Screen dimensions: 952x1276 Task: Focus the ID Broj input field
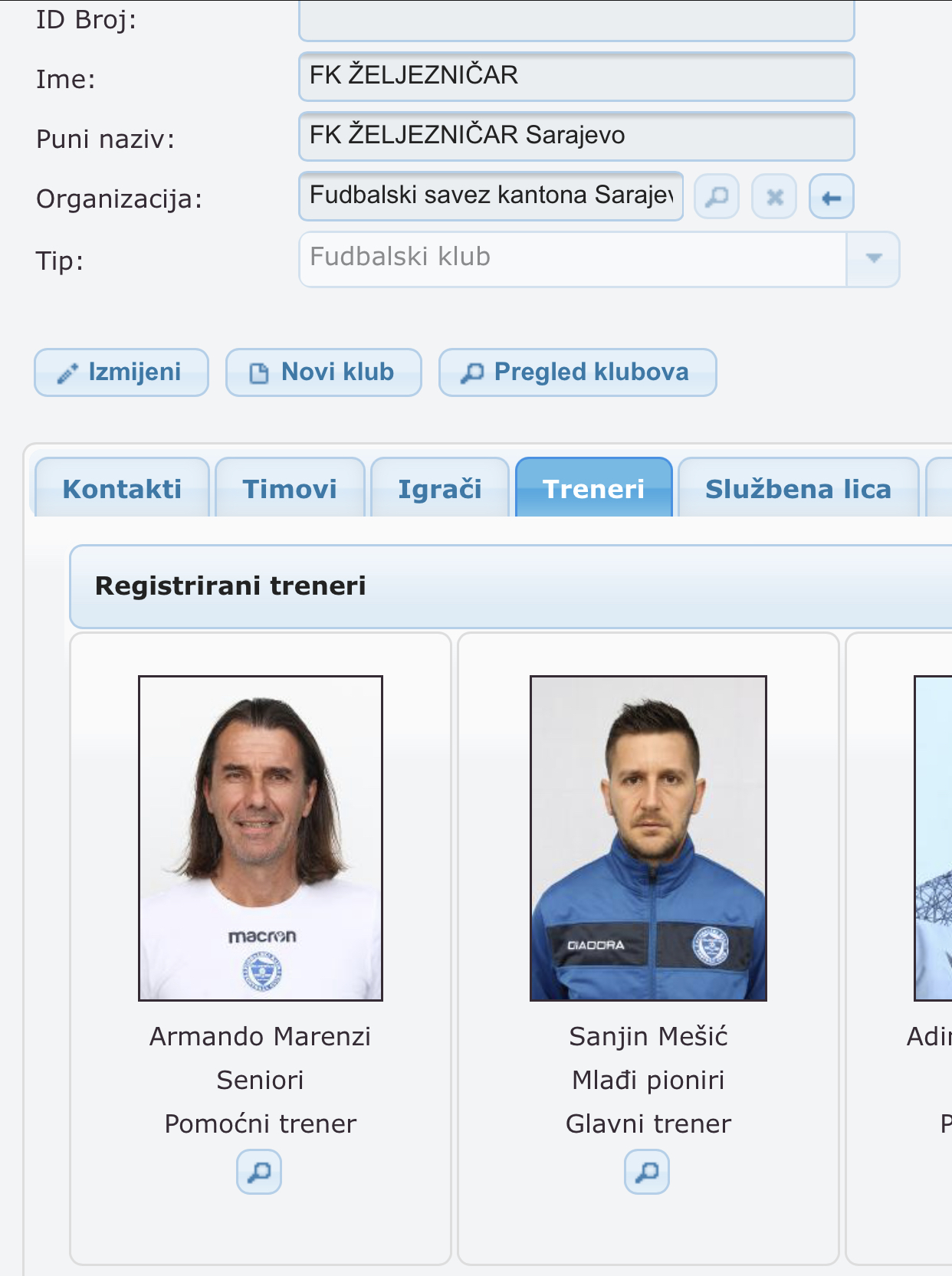[x=576, y=21]
